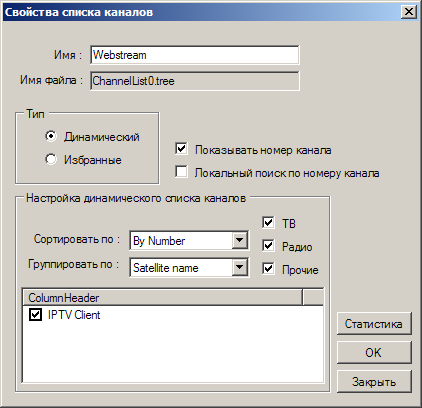
Task: Click the ColumnHeader column heading
Action: point(162,298)
